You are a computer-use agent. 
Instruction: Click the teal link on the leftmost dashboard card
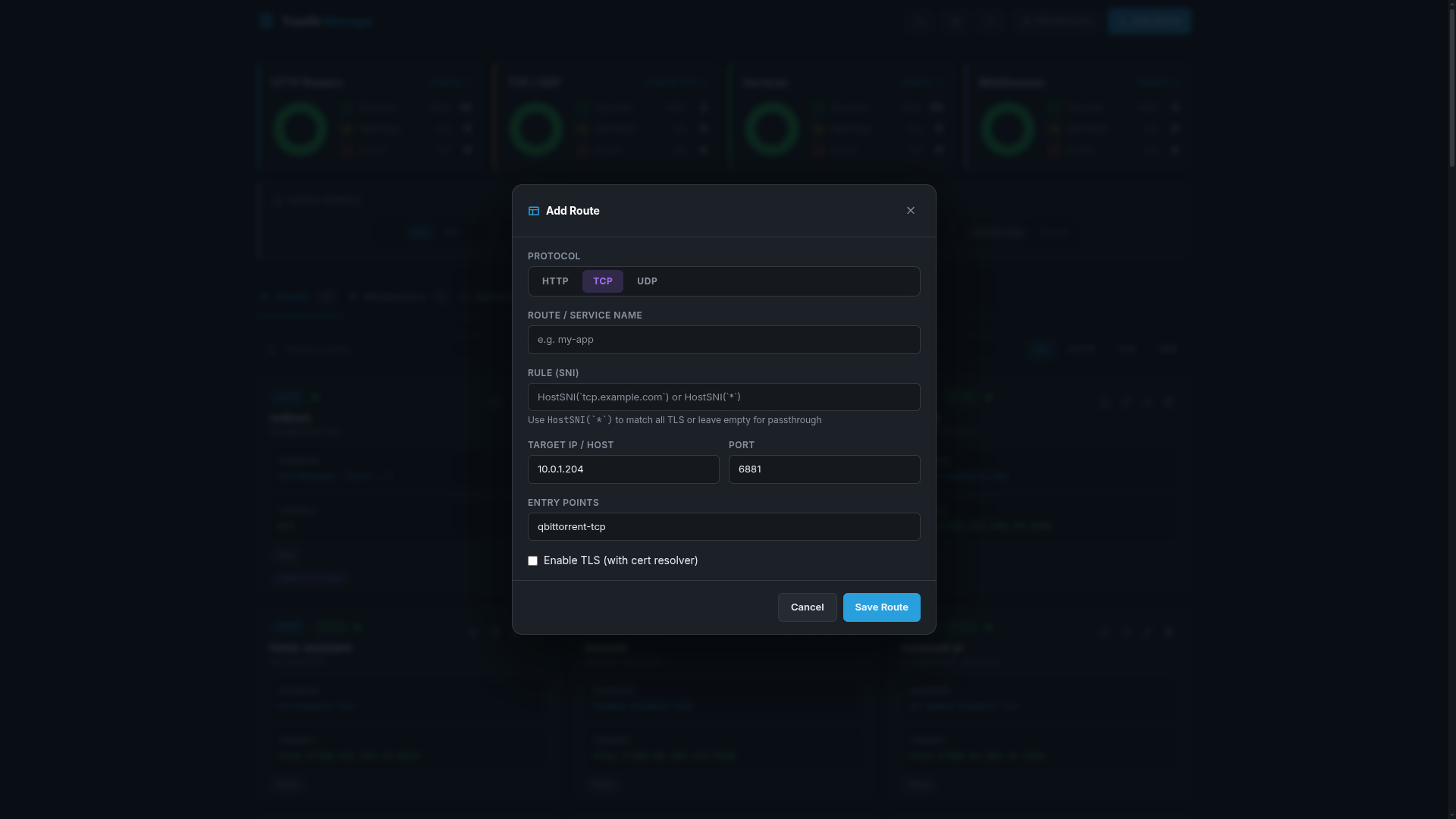coord(450,82)
